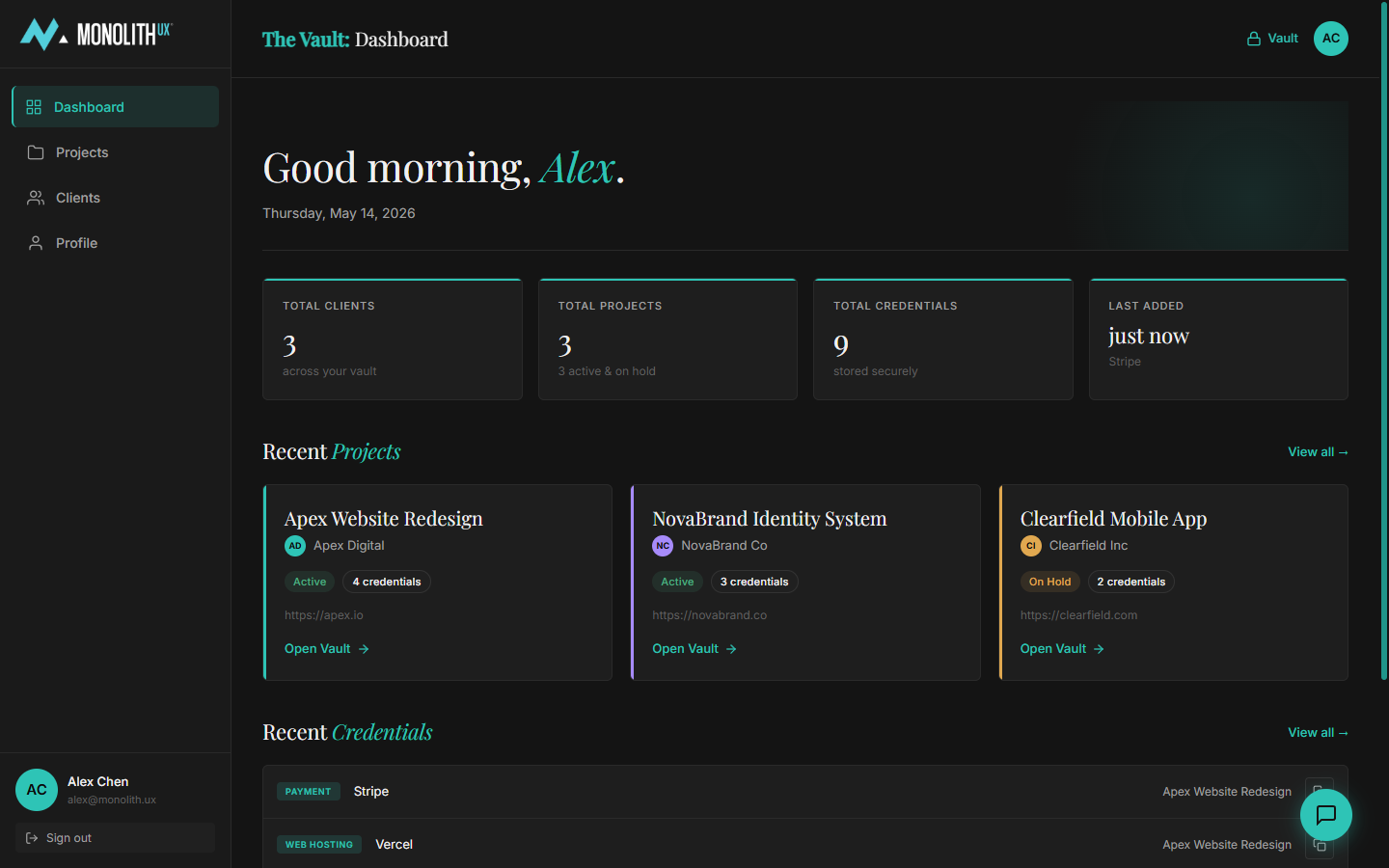Click the page vertical scrollbar
Viewport: 1389px width, 868px height.
point(1384,342)
